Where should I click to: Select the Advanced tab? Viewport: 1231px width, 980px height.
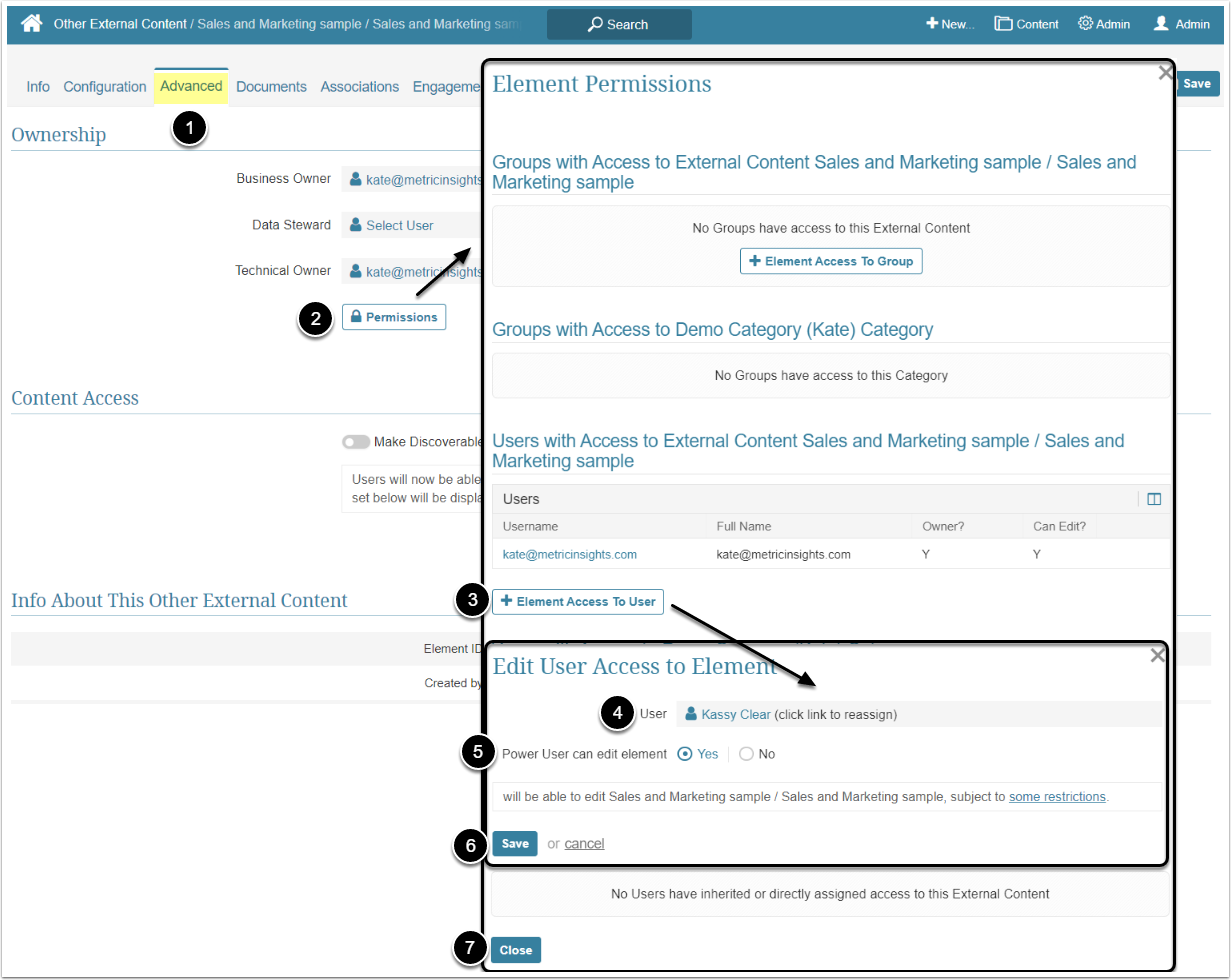point(191,86)
